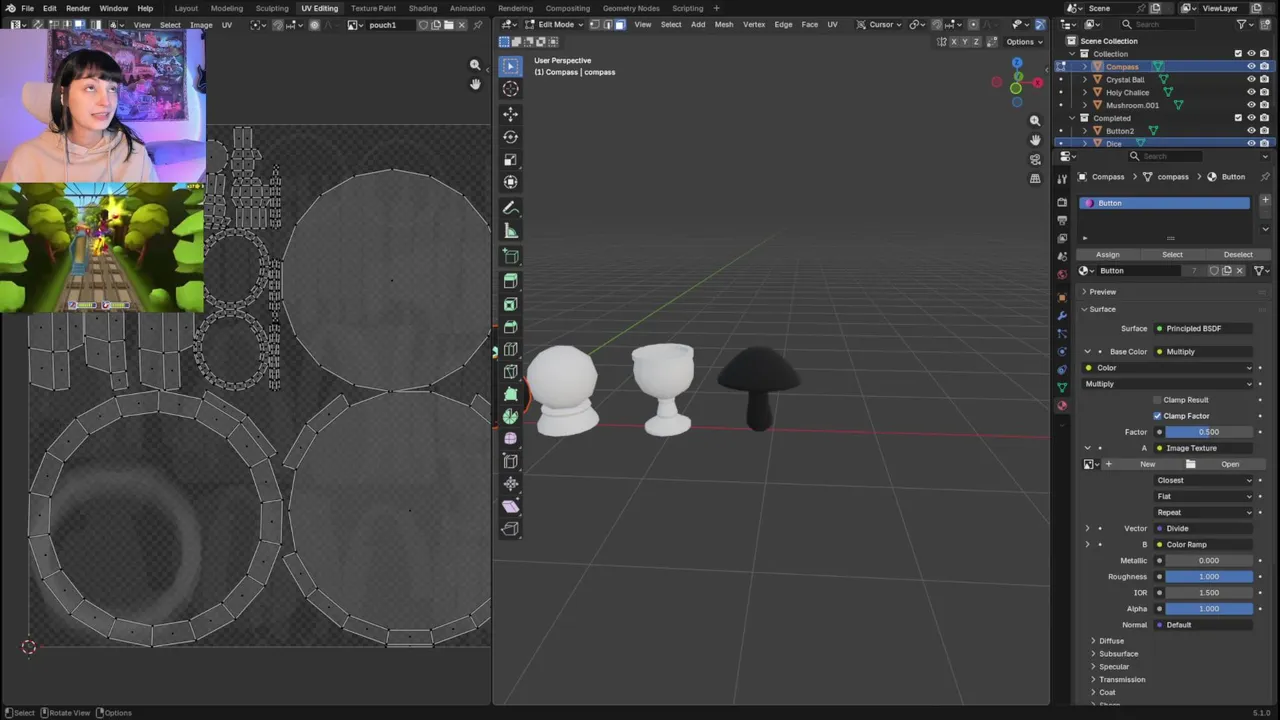Open the Closest interpolation dropdown

(x=1204, y=480)
